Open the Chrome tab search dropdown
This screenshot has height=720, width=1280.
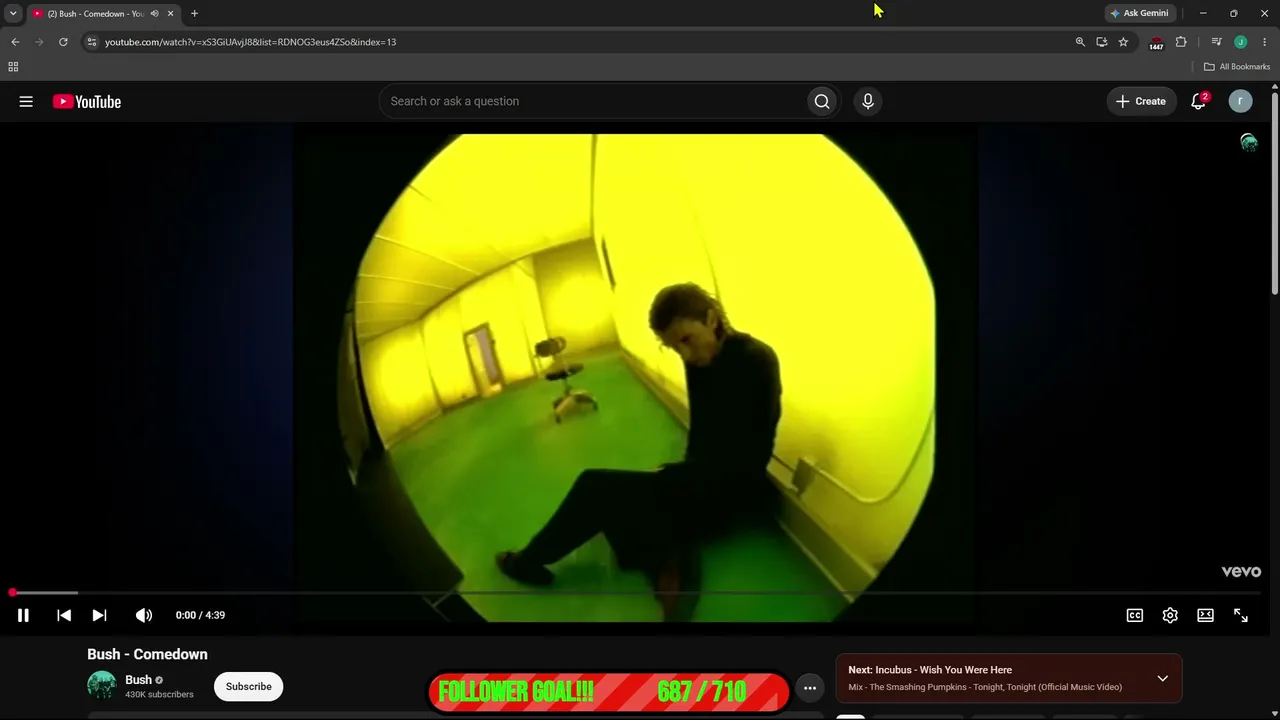click(x=13, y=13)
